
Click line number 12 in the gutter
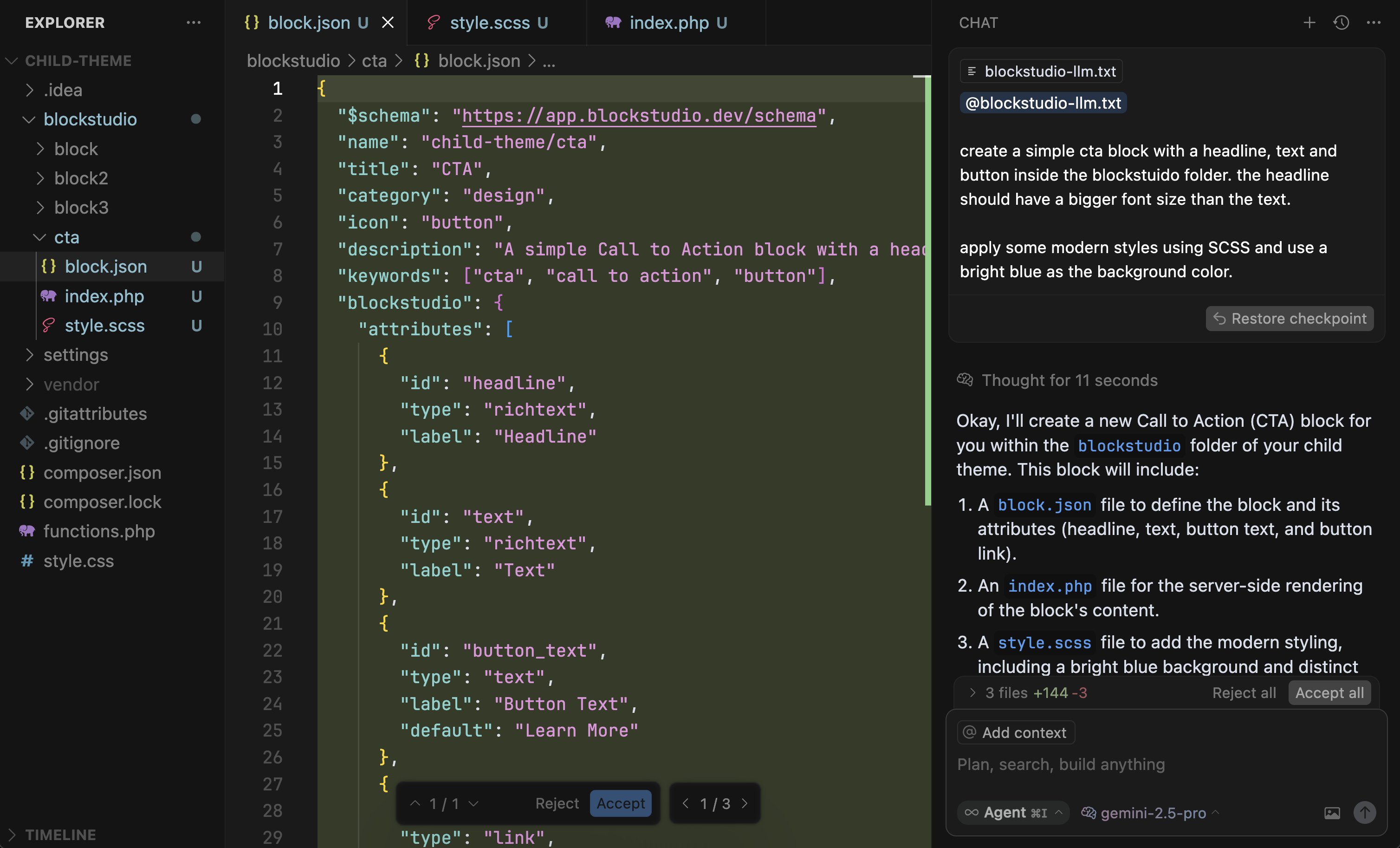point(272,383)
